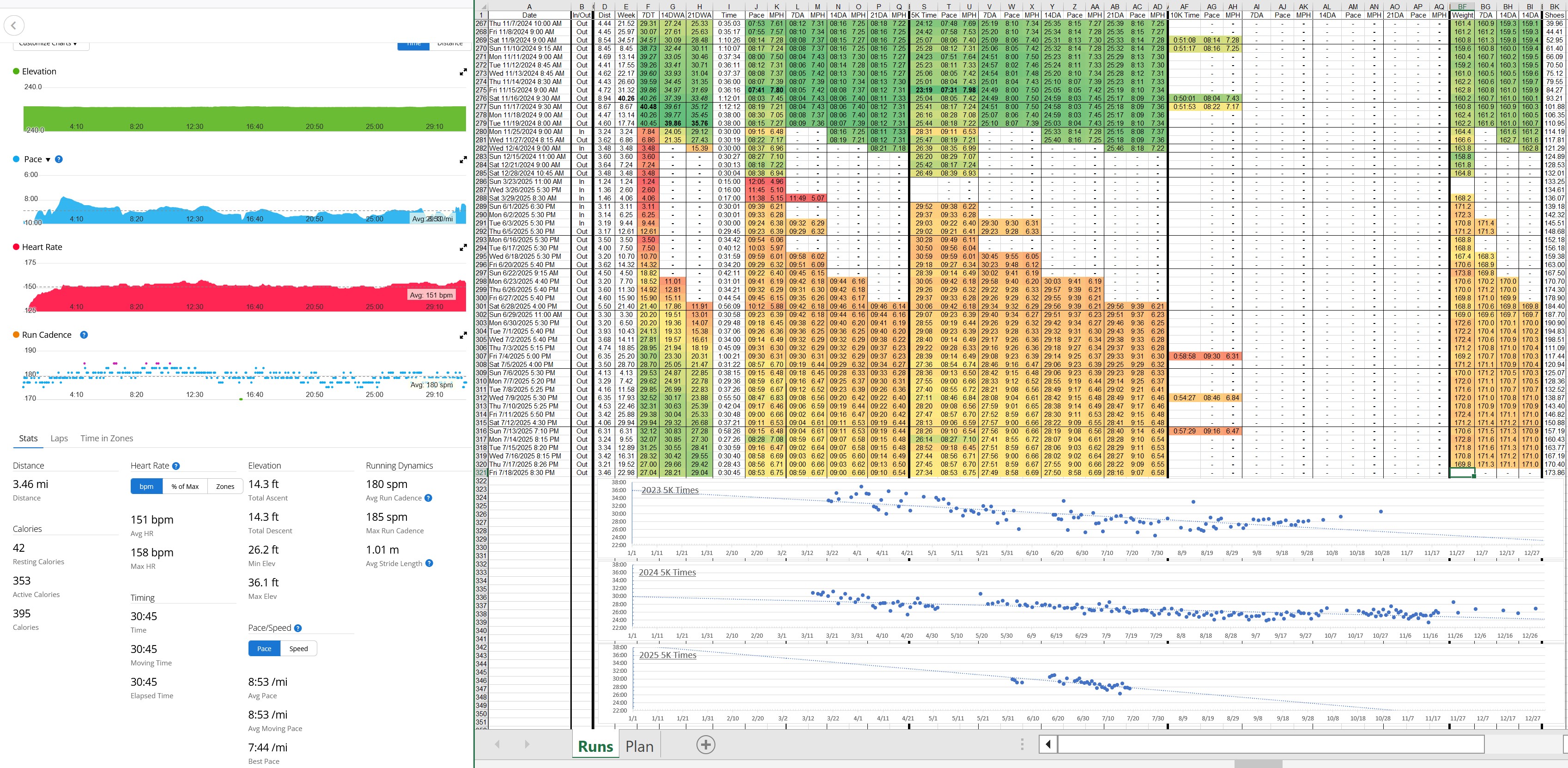The width and height of the screenshot is (1568, 768).
Task: Click the Excel horizontal scrollbar track
Action: (x=1271, y=744)
